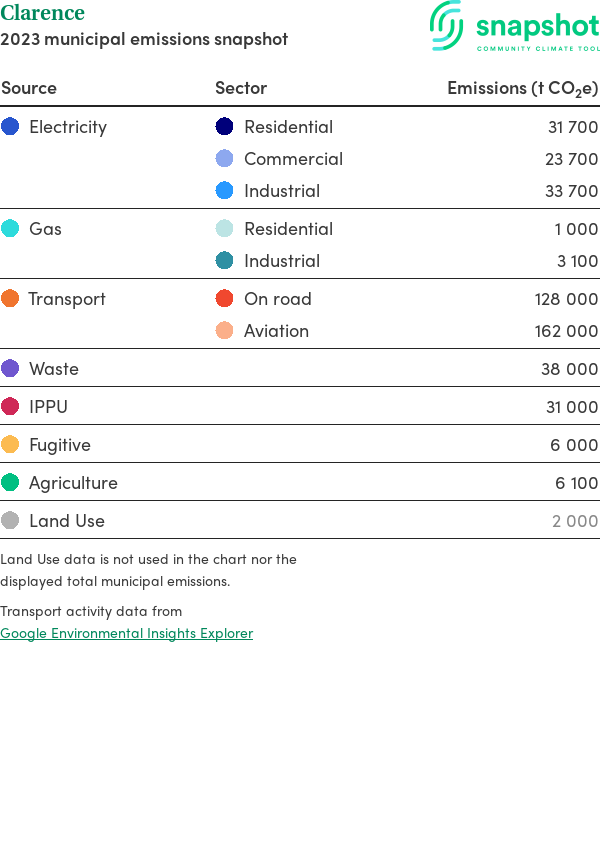Screen dimensions: 600x850
Task: Click the blue Electricity source dot
Action: click(x=10, y=126)
